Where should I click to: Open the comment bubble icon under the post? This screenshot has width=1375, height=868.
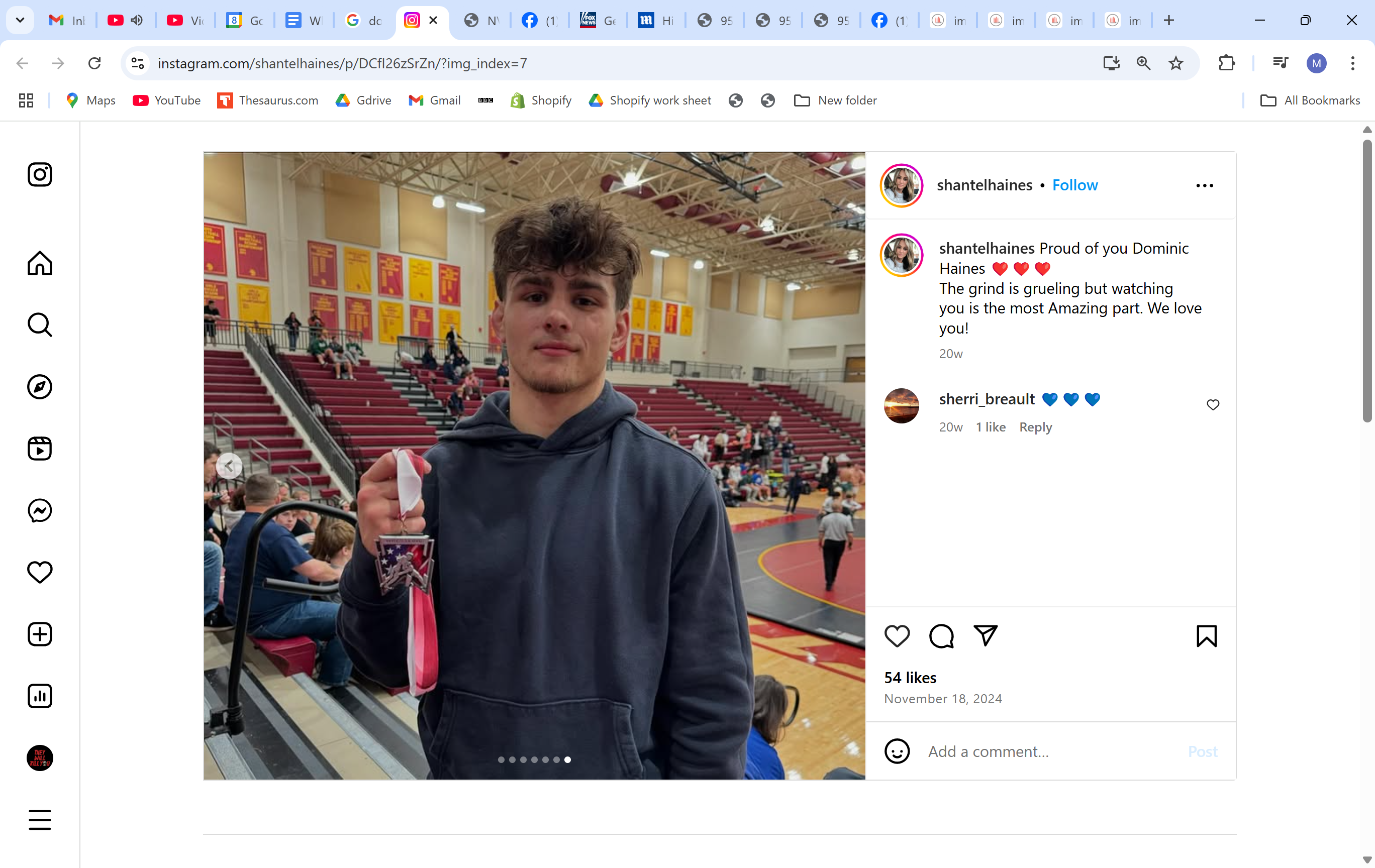(941, 636)
